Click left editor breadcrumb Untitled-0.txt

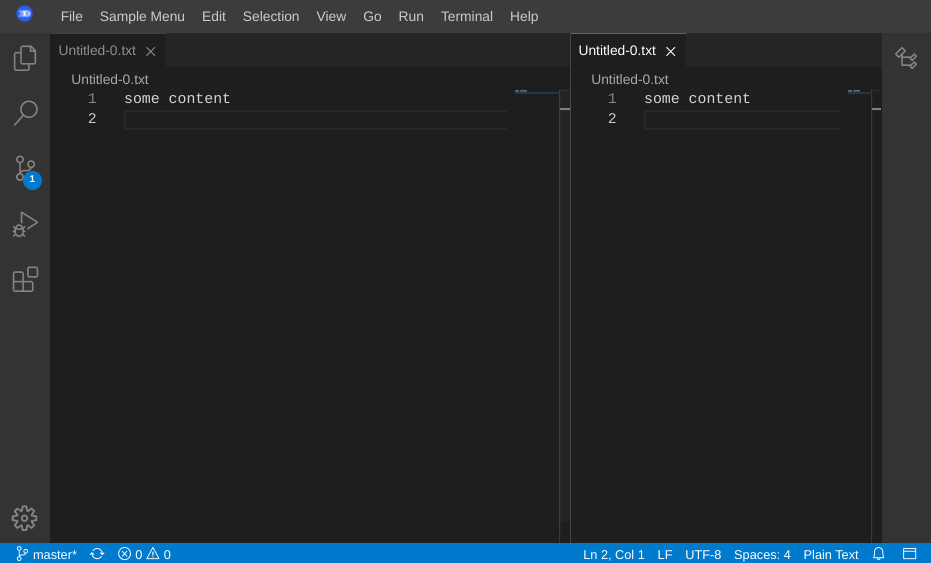[x=110, y=79]
